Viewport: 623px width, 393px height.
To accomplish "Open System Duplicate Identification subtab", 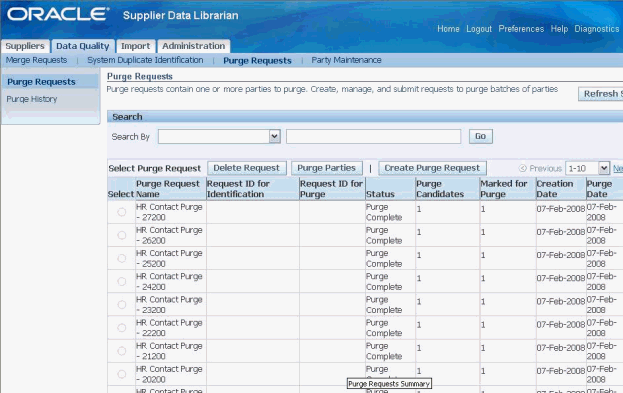I will point(145,60).
